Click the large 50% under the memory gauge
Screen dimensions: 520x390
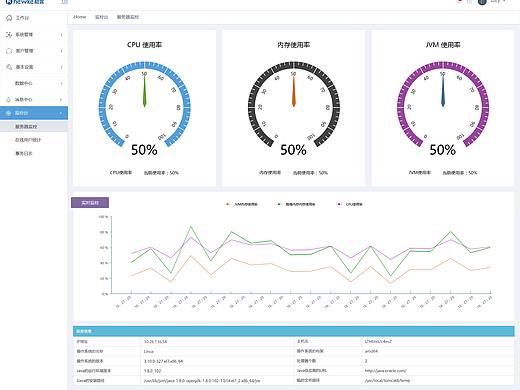(294, 150)
